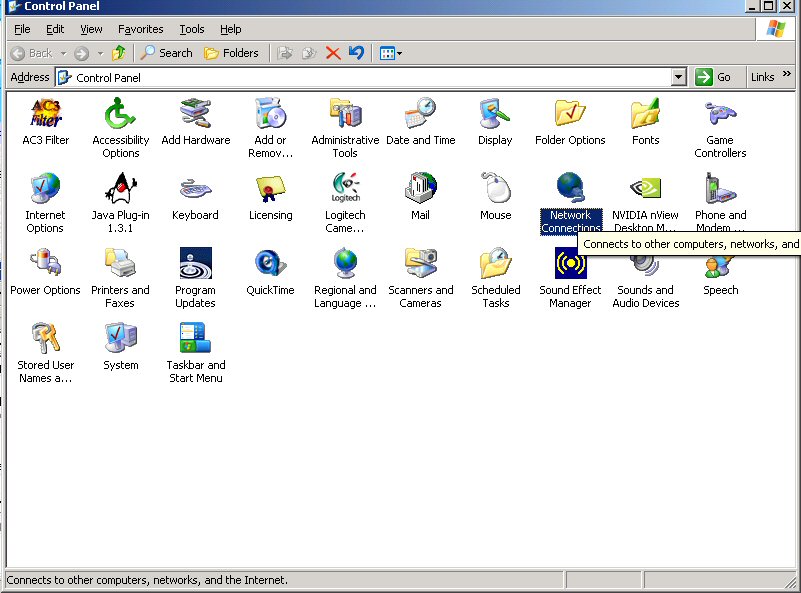Click the Move To toolbar icon
Image resolution: width=801 pixels, height=593 pixels.
(285, 53)
